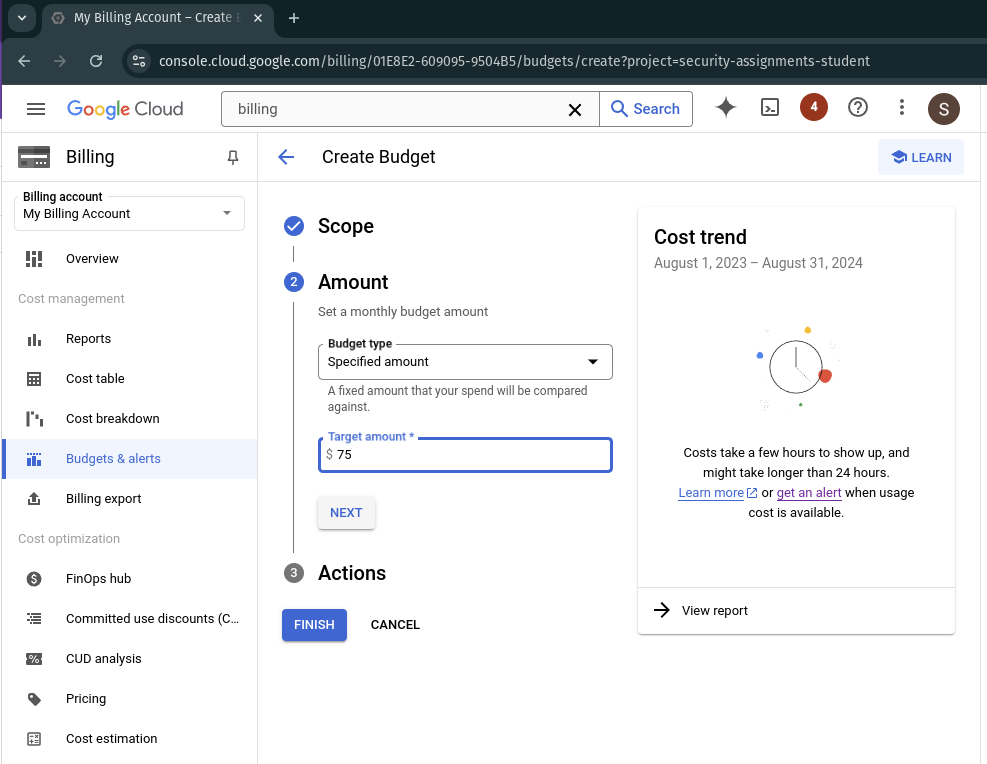Image resolution: width=987 pixels, height=764 pixels.
Task: Click the FINISH button
Action: coord(314,625)
